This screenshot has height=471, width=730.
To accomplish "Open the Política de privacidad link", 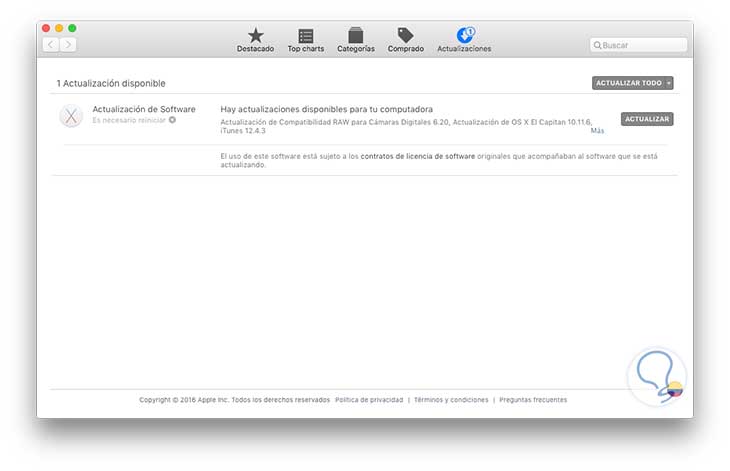I will 369,400.
